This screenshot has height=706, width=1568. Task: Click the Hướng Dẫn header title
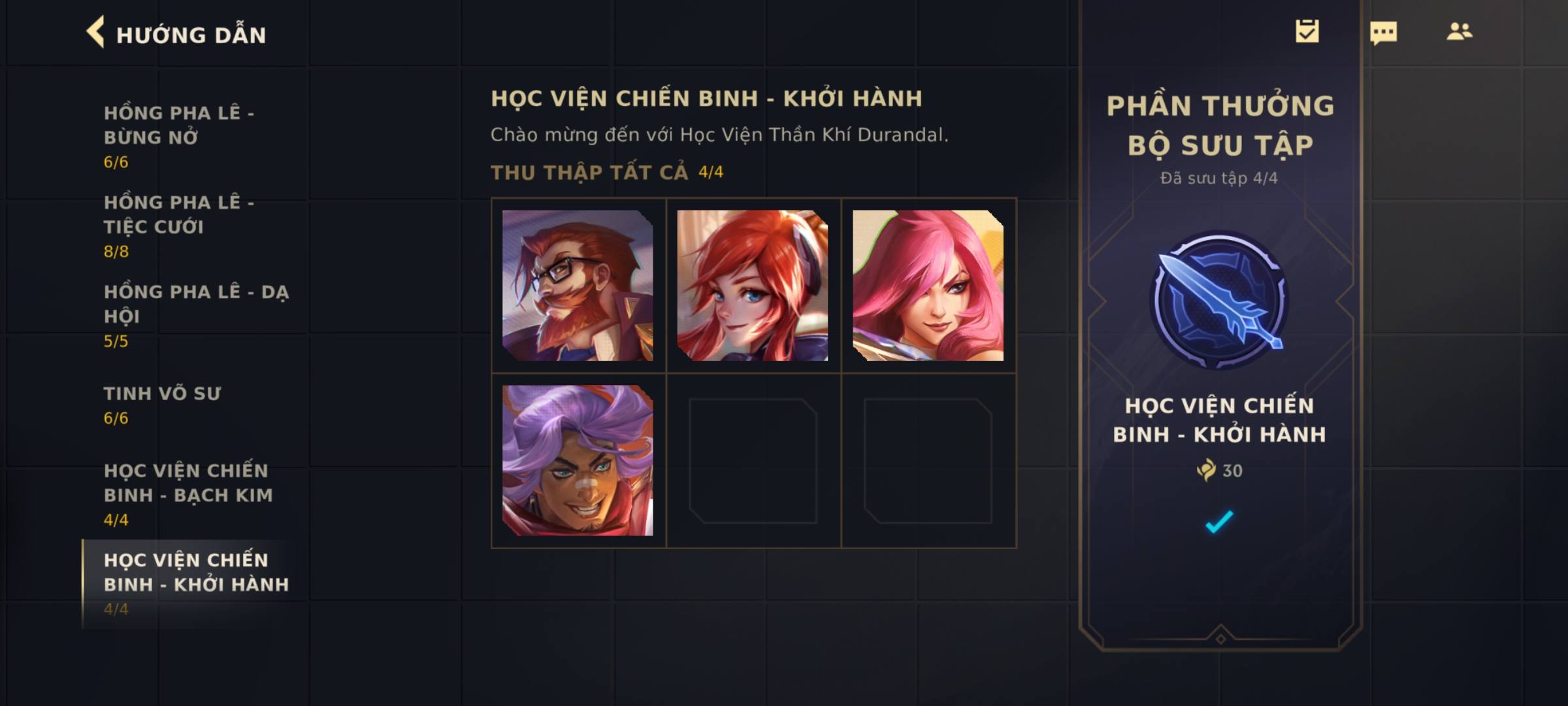(x=191, y=35)
